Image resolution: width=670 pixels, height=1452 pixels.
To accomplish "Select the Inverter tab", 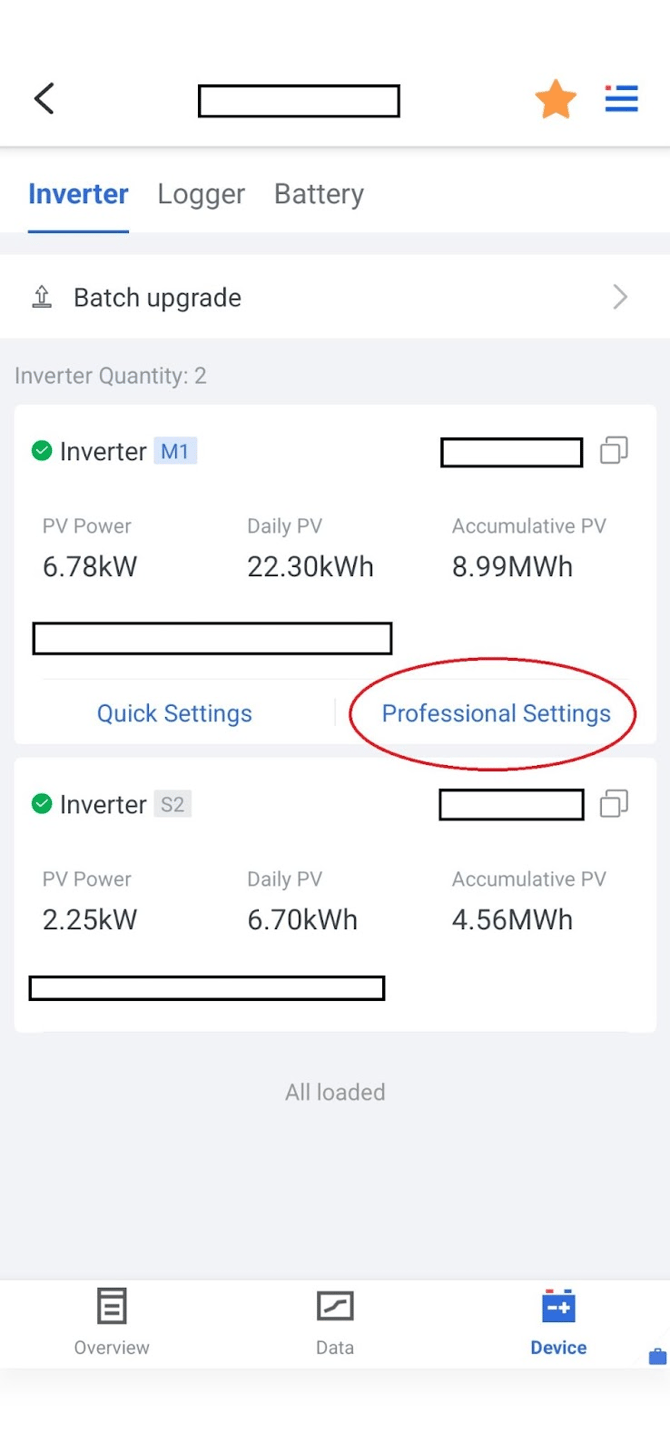I will [x=78, y=194].
